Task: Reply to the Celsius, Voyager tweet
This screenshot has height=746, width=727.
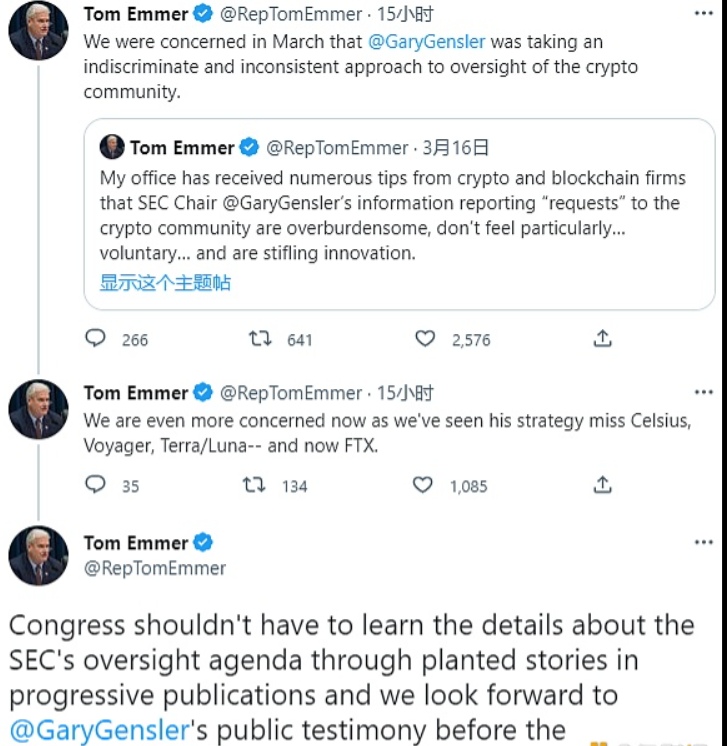Action: (96, 485)
